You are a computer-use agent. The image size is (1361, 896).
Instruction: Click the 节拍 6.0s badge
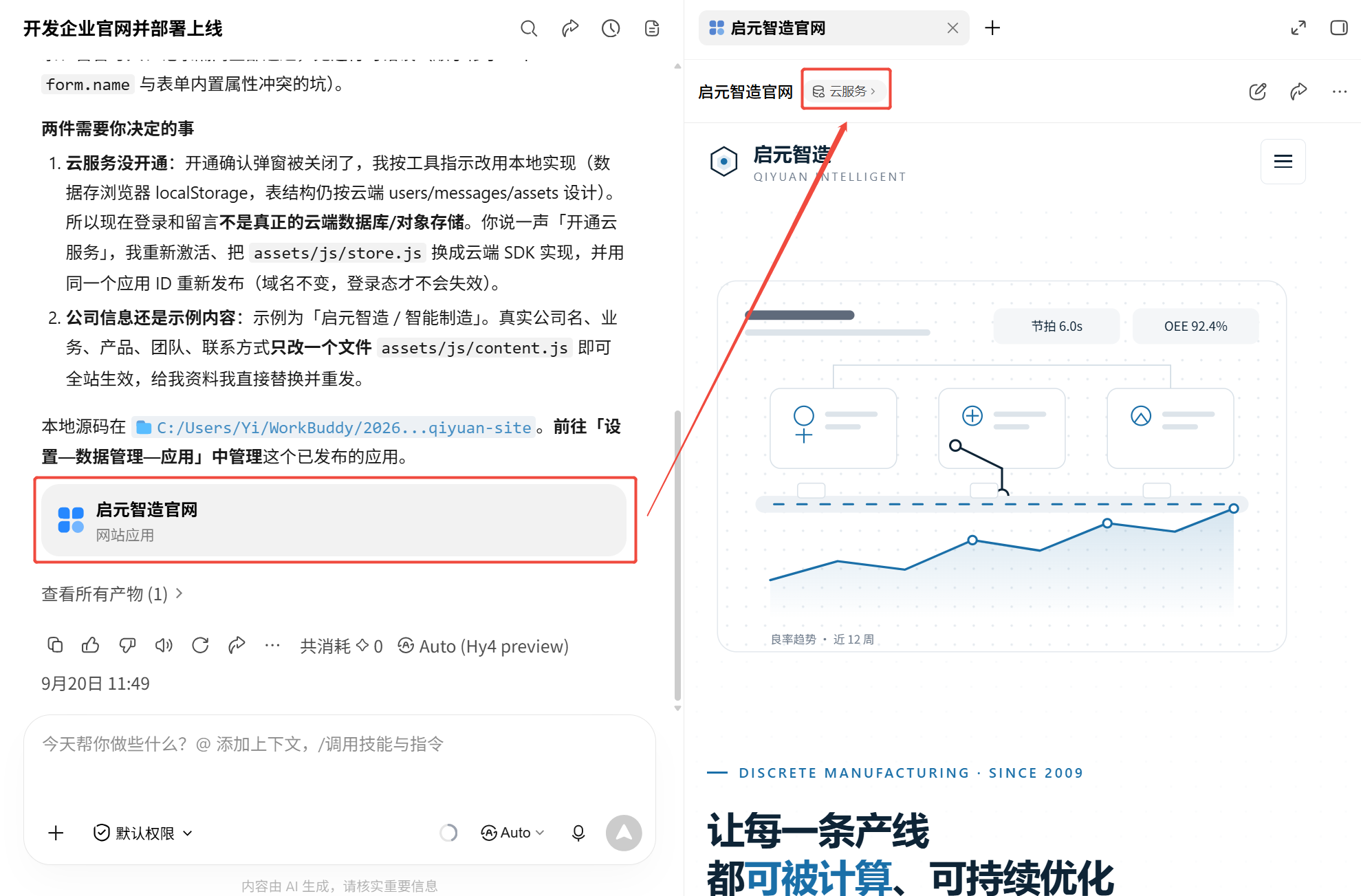tap(1056, 326)
